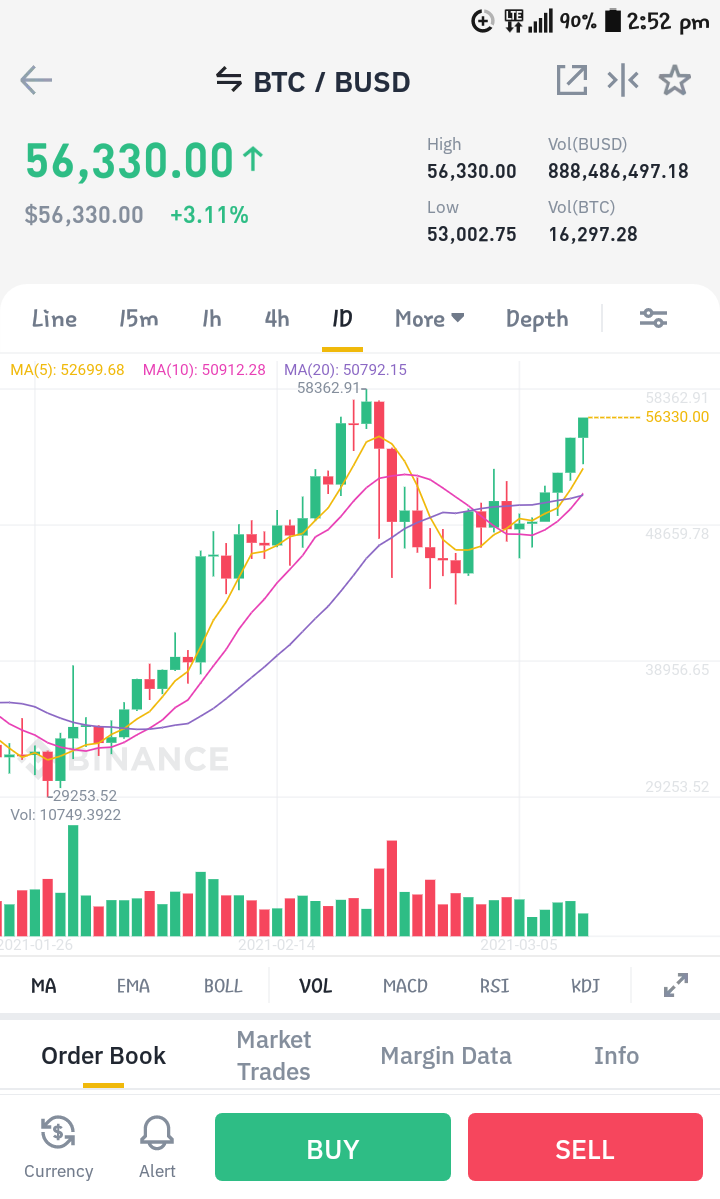Expand chart to fullscreen
The image size is (720, 1199).
676,985
